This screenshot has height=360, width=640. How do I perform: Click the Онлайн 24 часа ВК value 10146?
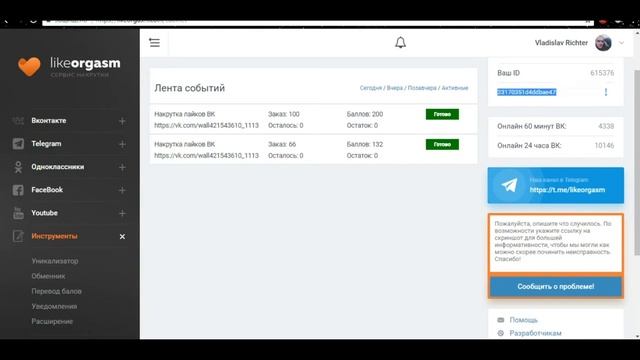coord(604,145)
